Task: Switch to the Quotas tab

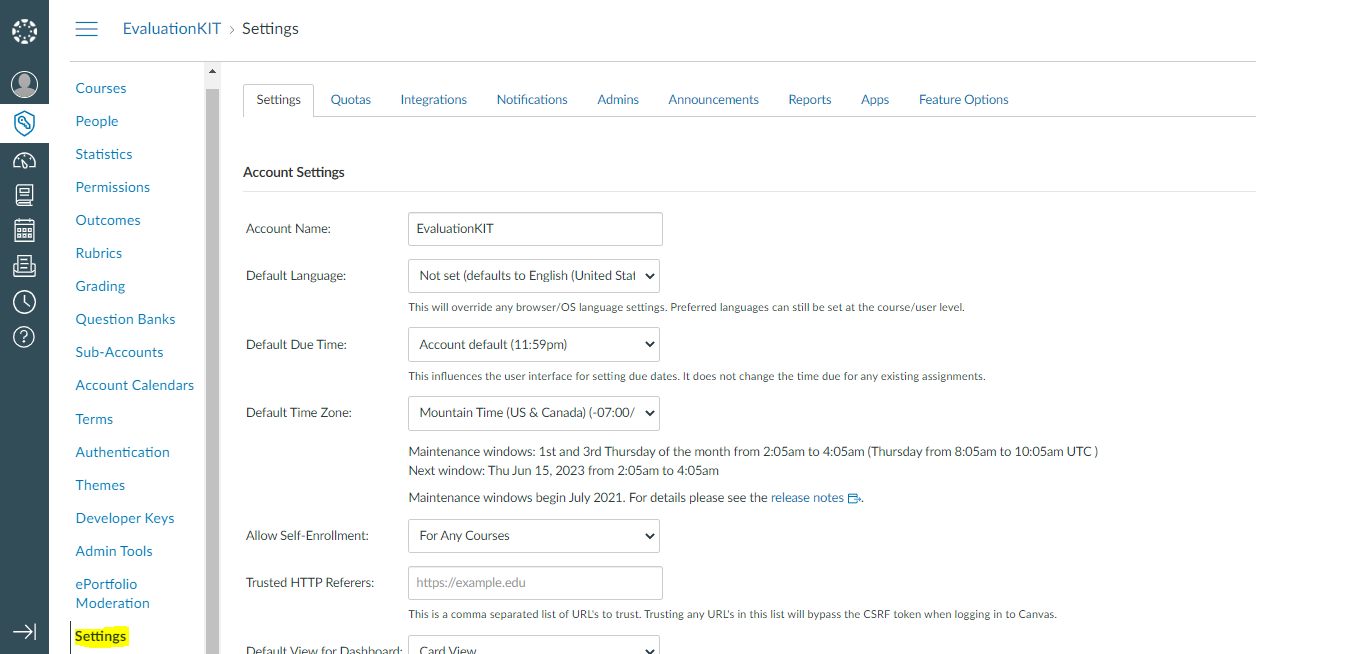Action: (x=350, y=99)
